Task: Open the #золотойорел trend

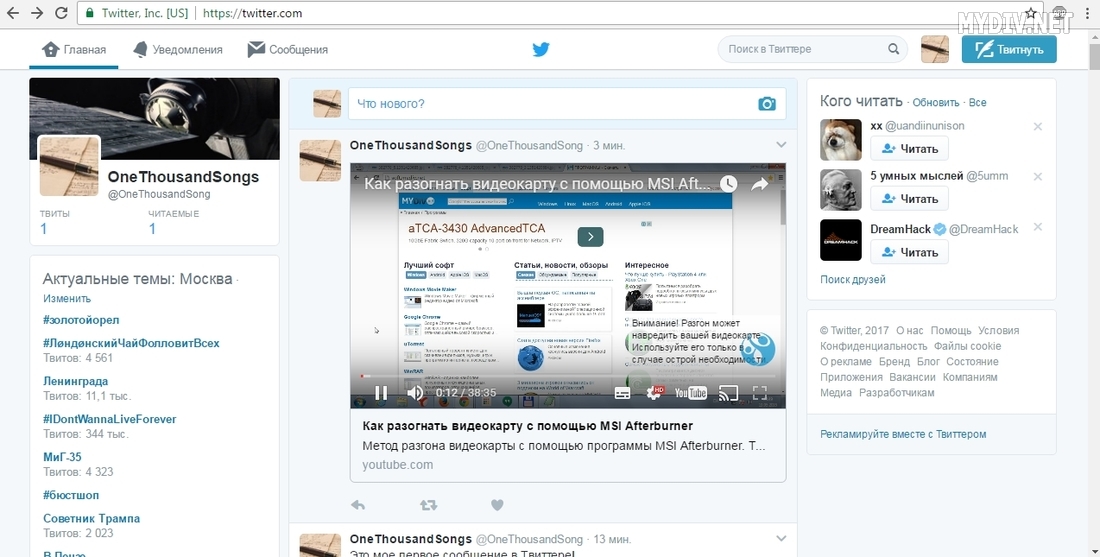Action: [x=81, y=320]
